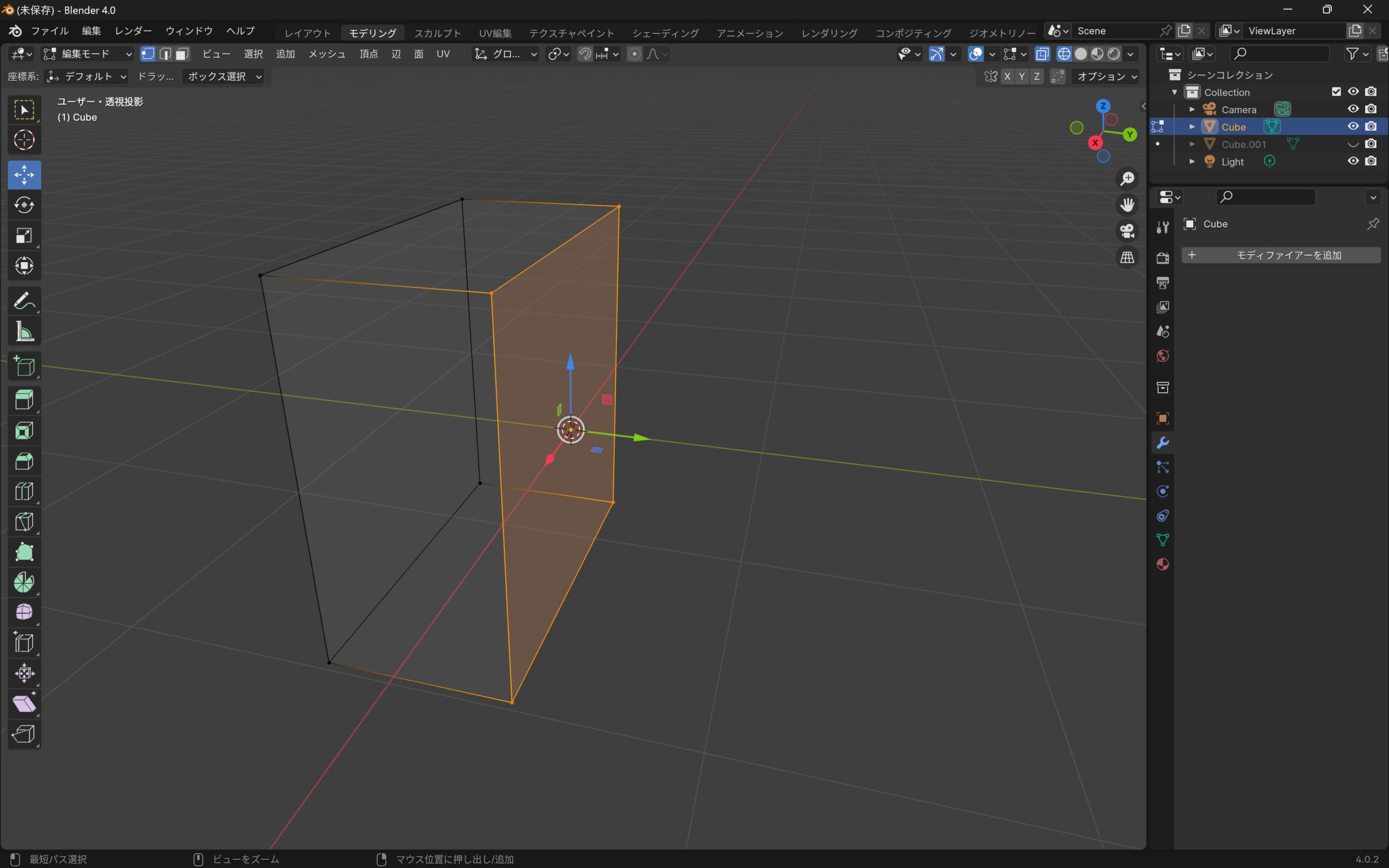
Task: Switch to face select mode
Action: [182, 54]
